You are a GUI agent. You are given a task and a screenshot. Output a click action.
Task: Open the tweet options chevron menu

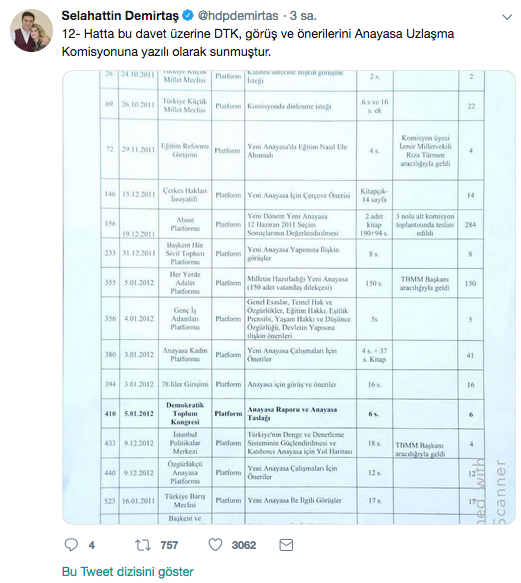pos(507,17)
